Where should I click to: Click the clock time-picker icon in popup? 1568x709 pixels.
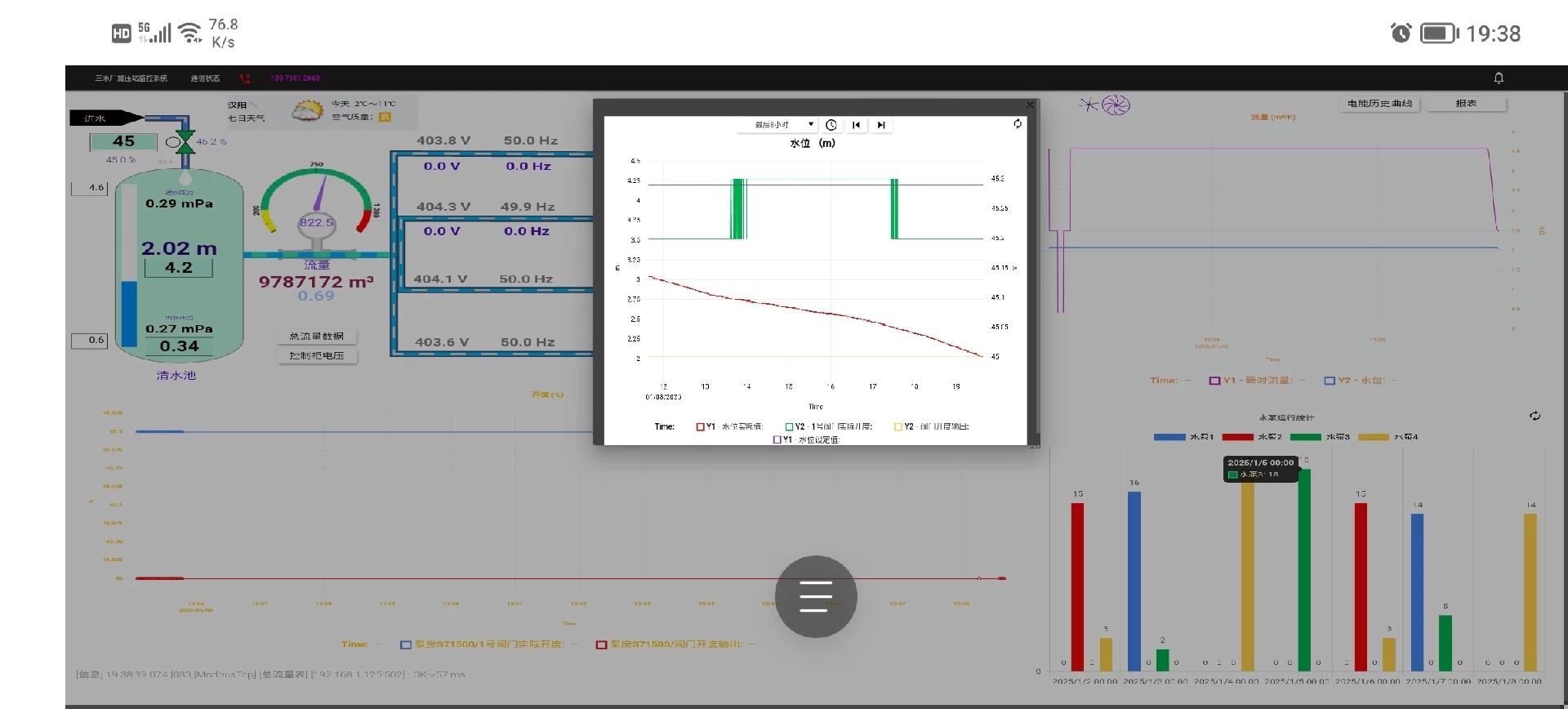coord(831,125)
